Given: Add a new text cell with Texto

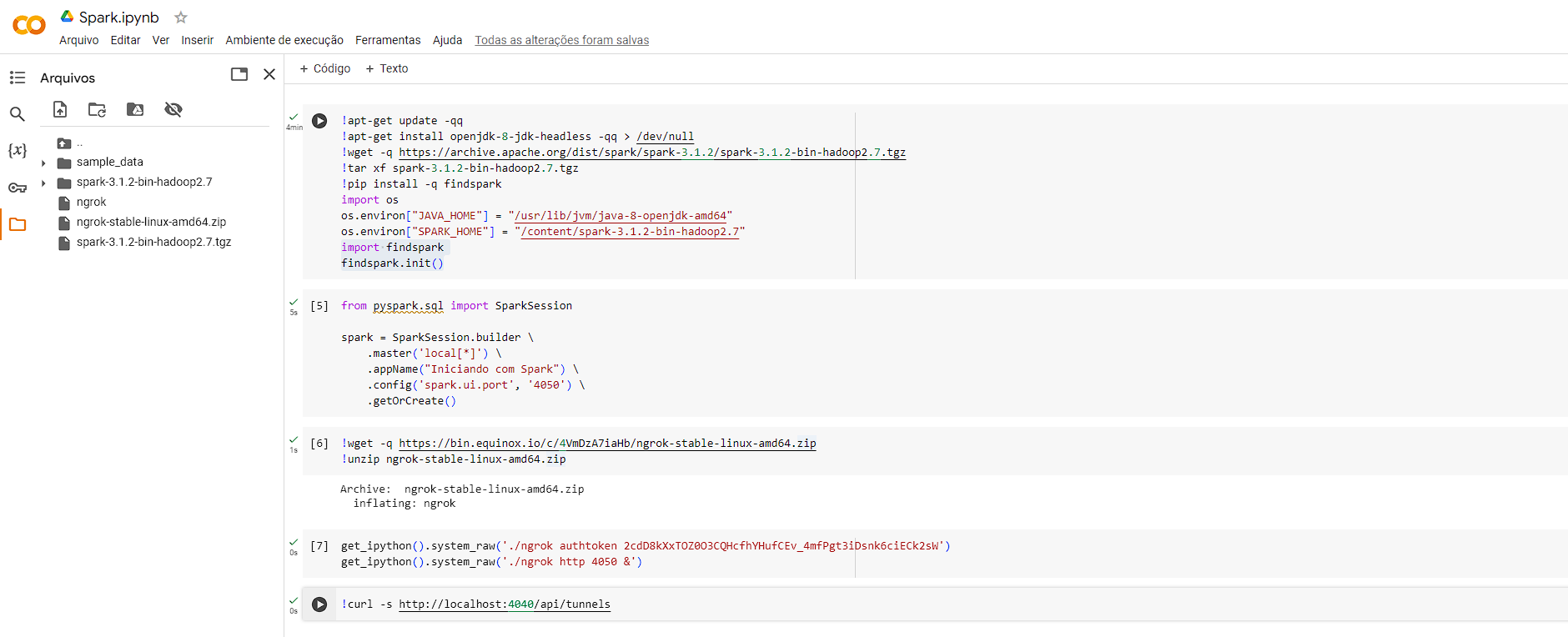Looking at the screenshot, I should click(387, 68).
